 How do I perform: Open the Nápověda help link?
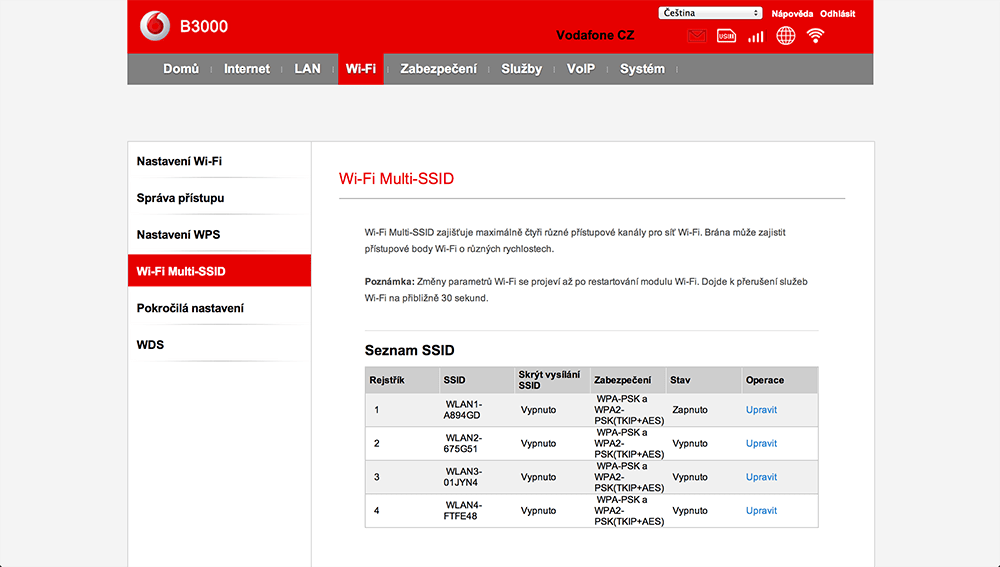pyautogui.click(x=792, y=13)
